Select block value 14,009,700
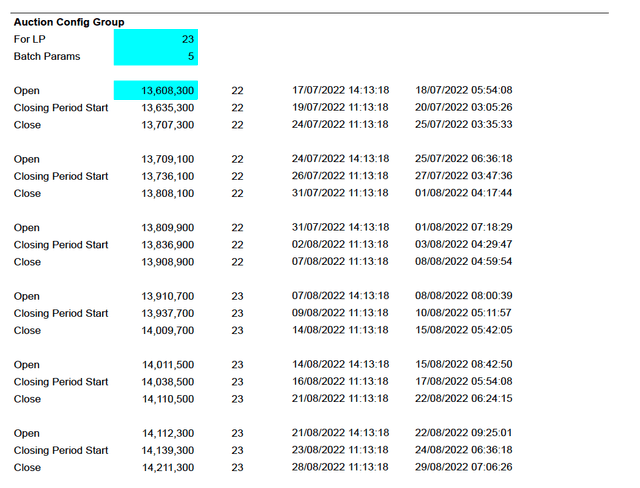Screen dimensions: 640x488 pos(168,331)
